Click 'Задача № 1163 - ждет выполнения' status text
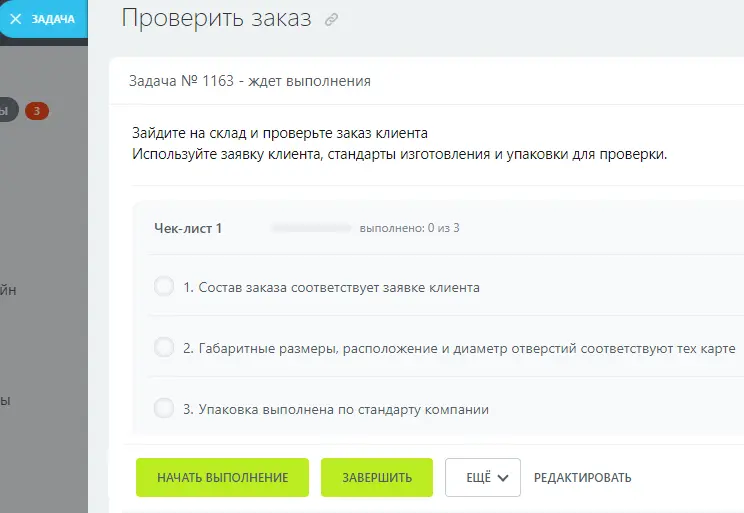744x513 pixels. tap(250, 81)
